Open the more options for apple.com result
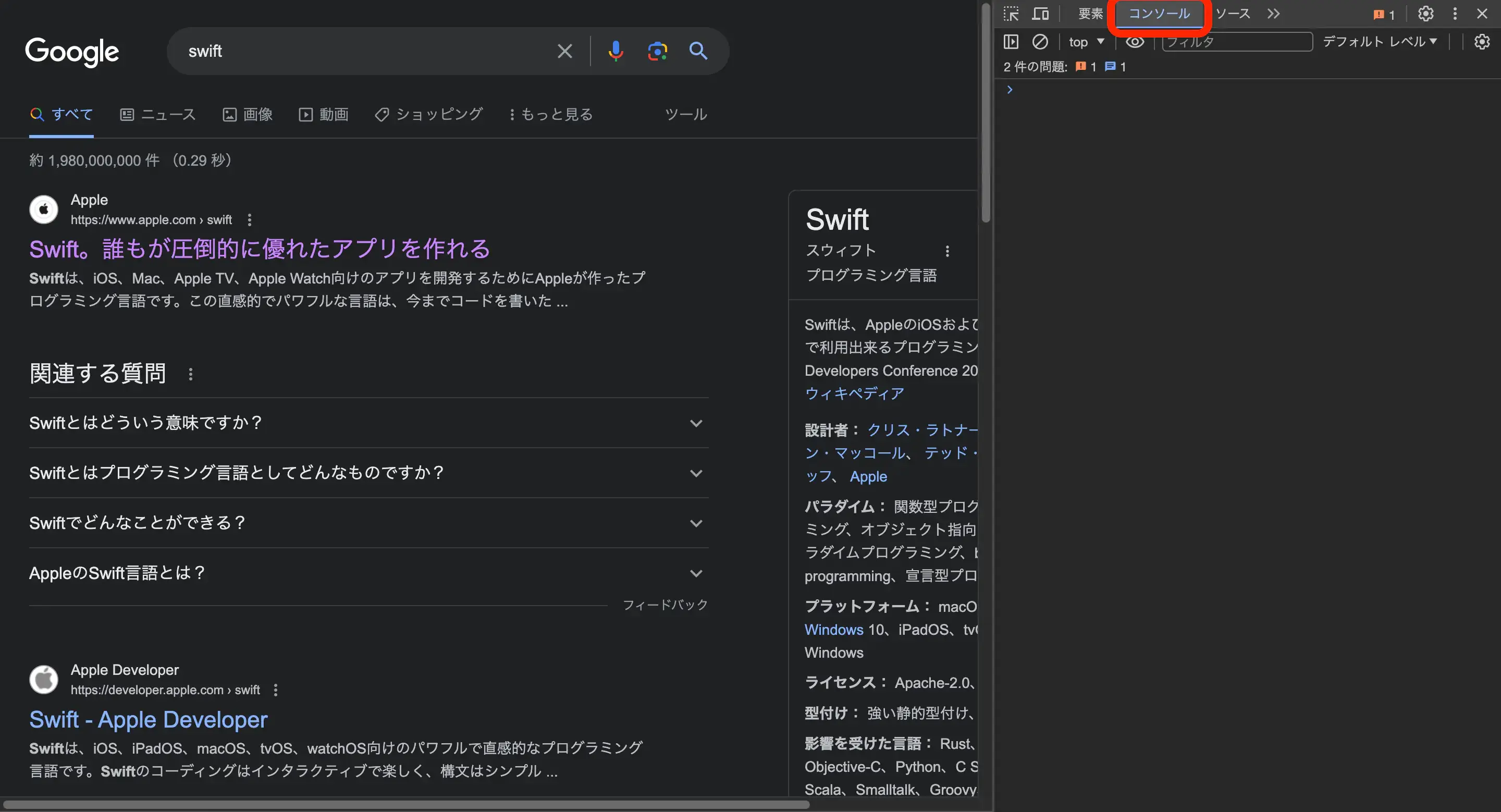 250,220
